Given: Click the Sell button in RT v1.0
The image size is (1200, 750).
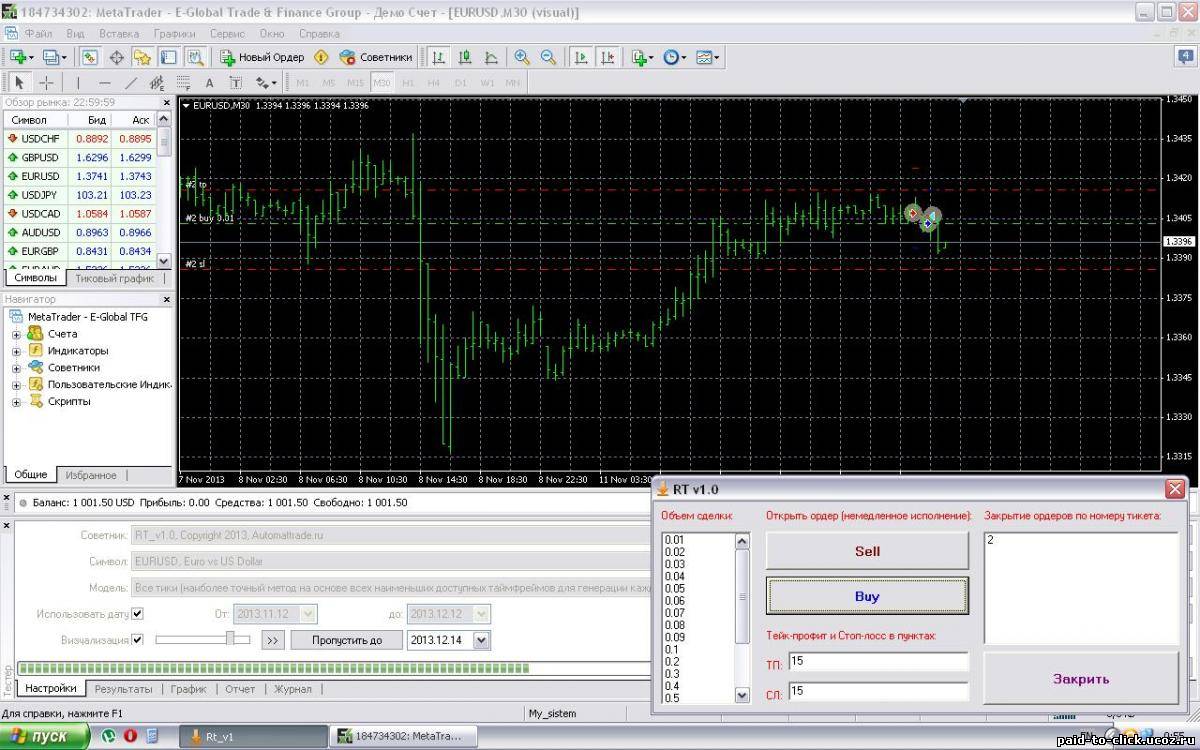Looking at the screenshot, I should pyautogui.click(x=867, y=551).
